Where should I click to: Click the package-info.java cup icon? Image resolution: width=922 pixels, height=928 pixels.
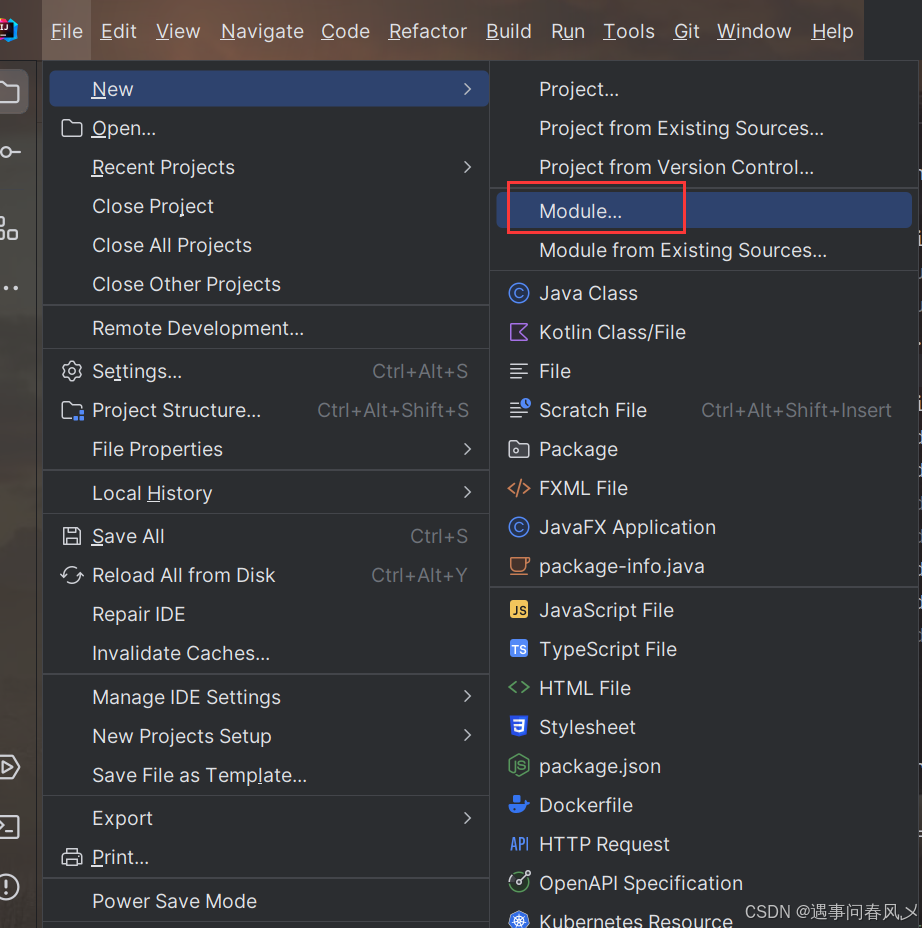tap(519, 566)
